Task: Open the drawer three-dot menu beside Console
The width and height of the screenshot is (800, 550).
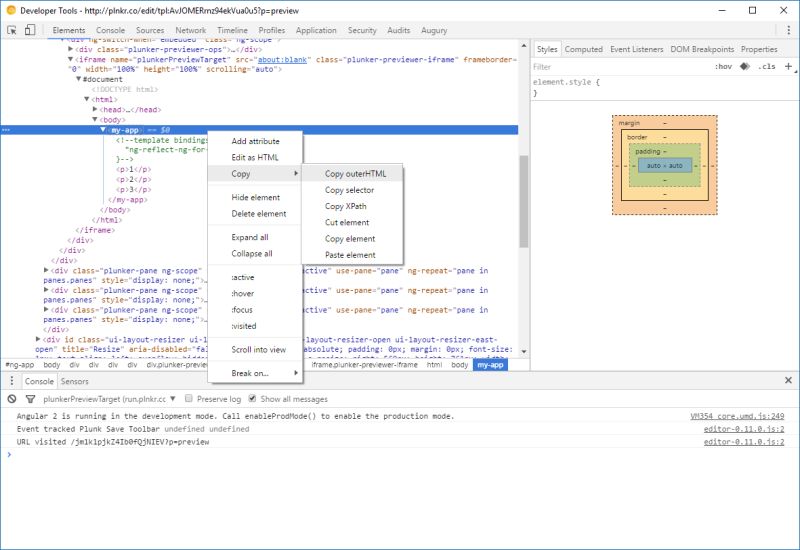Action: [11, 381]
